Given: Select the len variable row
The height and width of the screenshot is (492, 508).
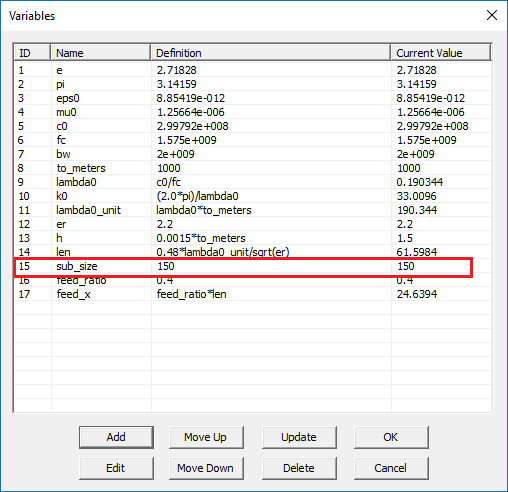Looking at the screenshot, I should click(253, 252).
